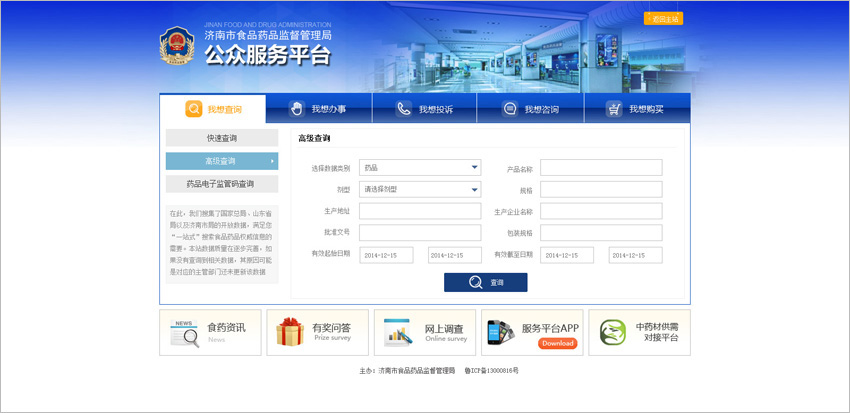The width and height of the screenshot is (850, 413).
Task: Open 食药资讯 news icon
Action: pos(184,333)
